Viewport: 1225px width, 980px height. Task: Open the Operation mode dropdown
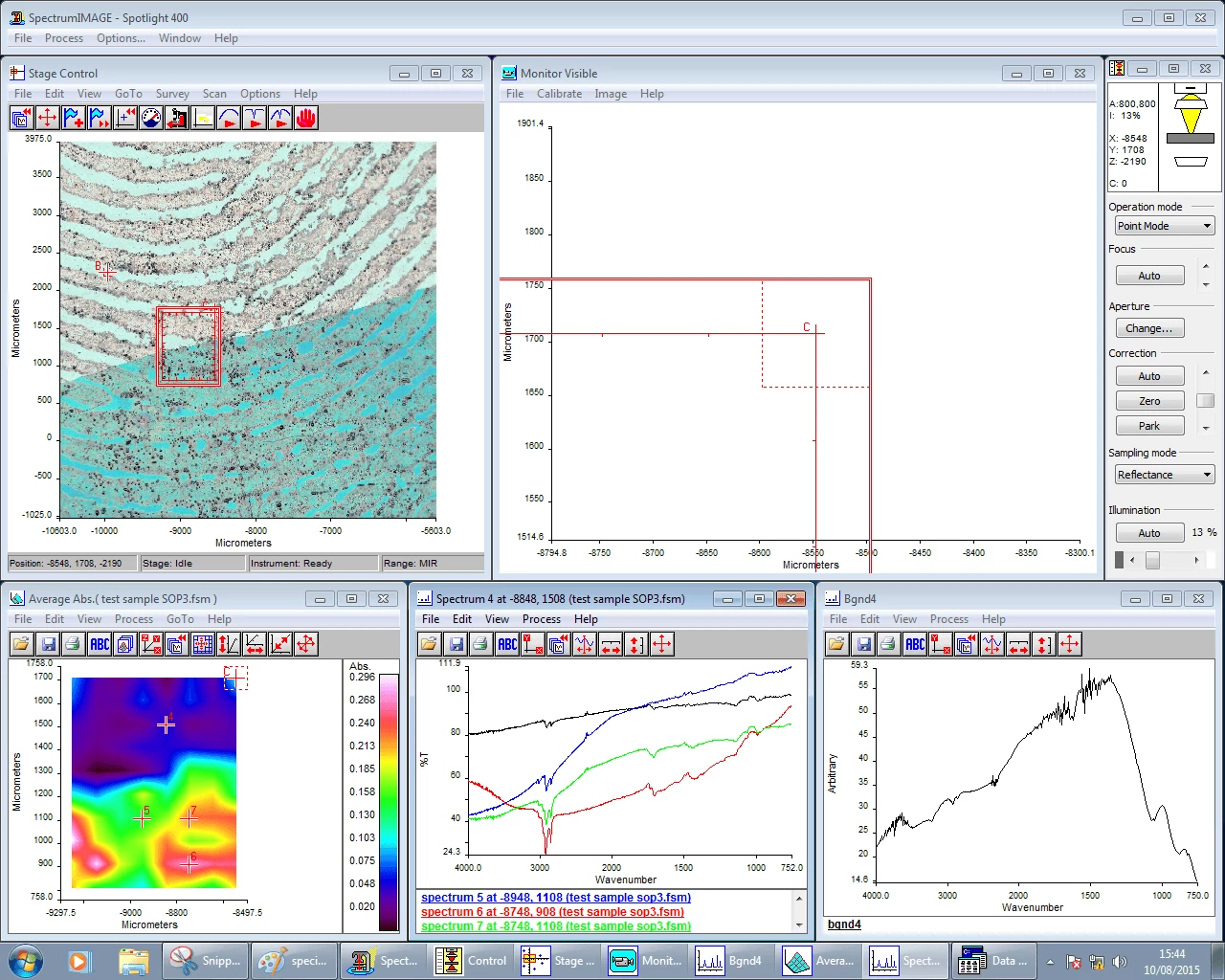(1164, 226)
